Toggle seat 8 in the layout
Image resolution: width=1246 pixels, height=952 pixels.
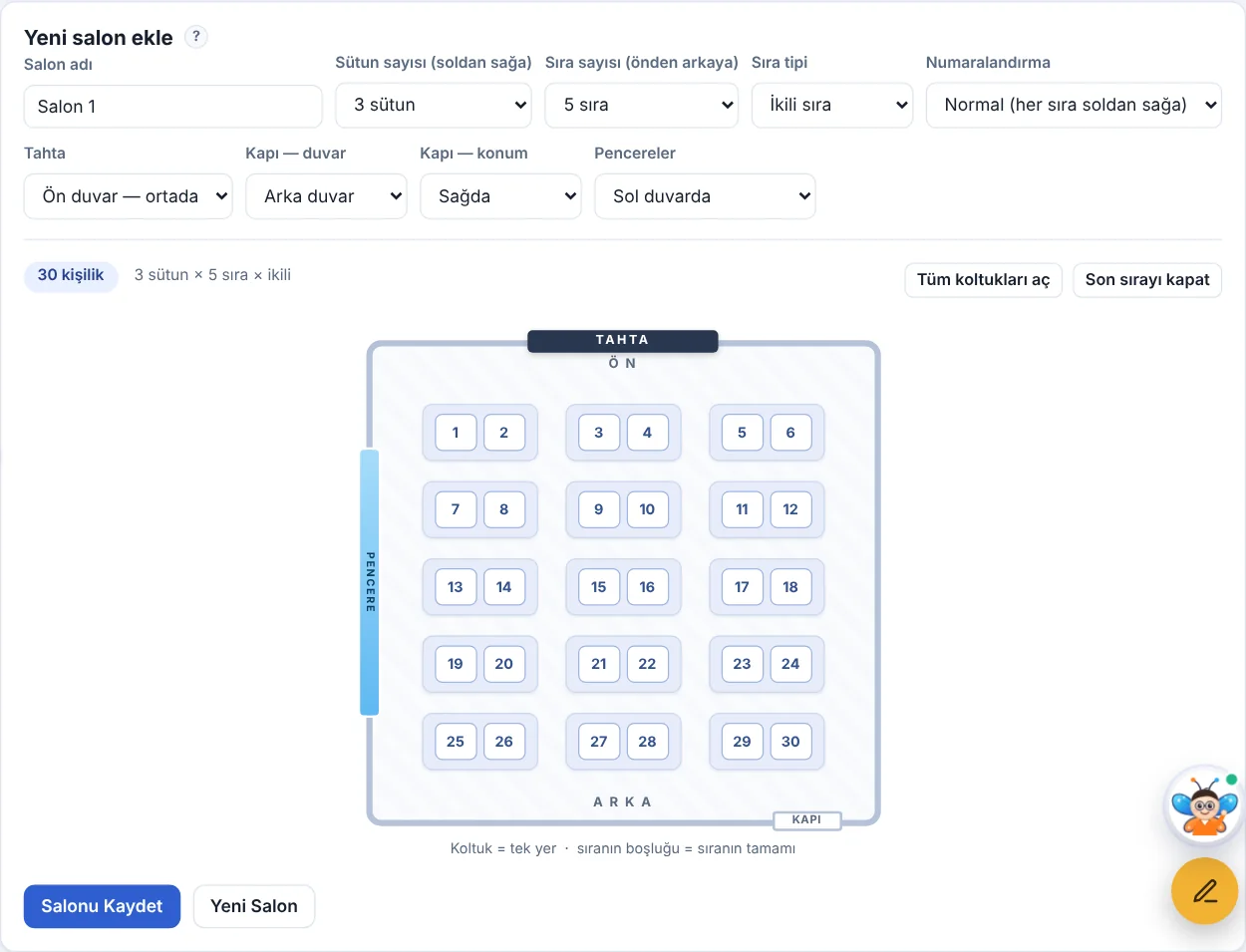click(x=504, y=509)
